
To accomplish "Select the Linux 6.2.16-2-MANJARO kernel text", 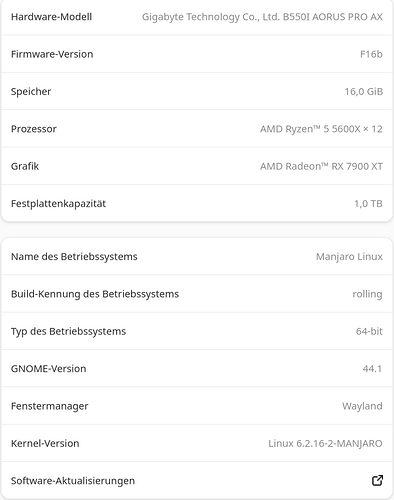I will (x=325, y=443).
